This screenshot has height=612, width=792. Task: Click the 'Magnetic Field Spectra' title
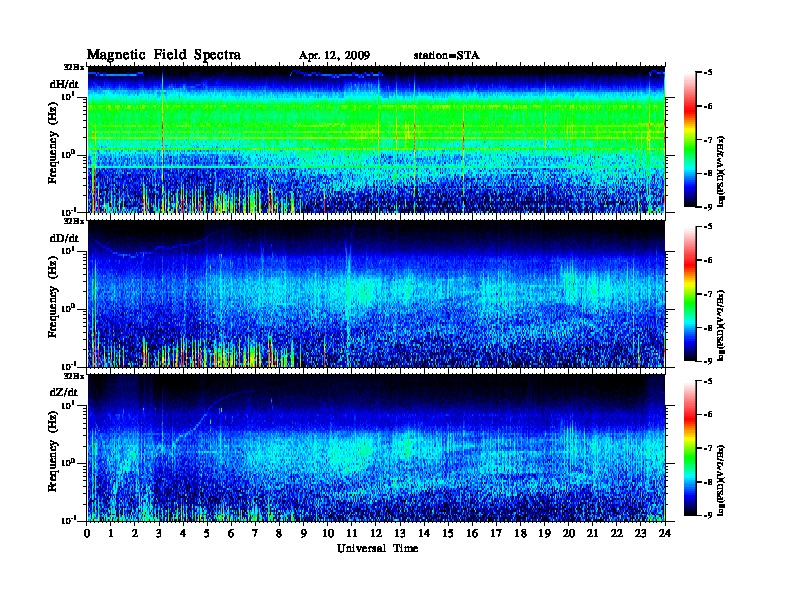tap(164, 55)
